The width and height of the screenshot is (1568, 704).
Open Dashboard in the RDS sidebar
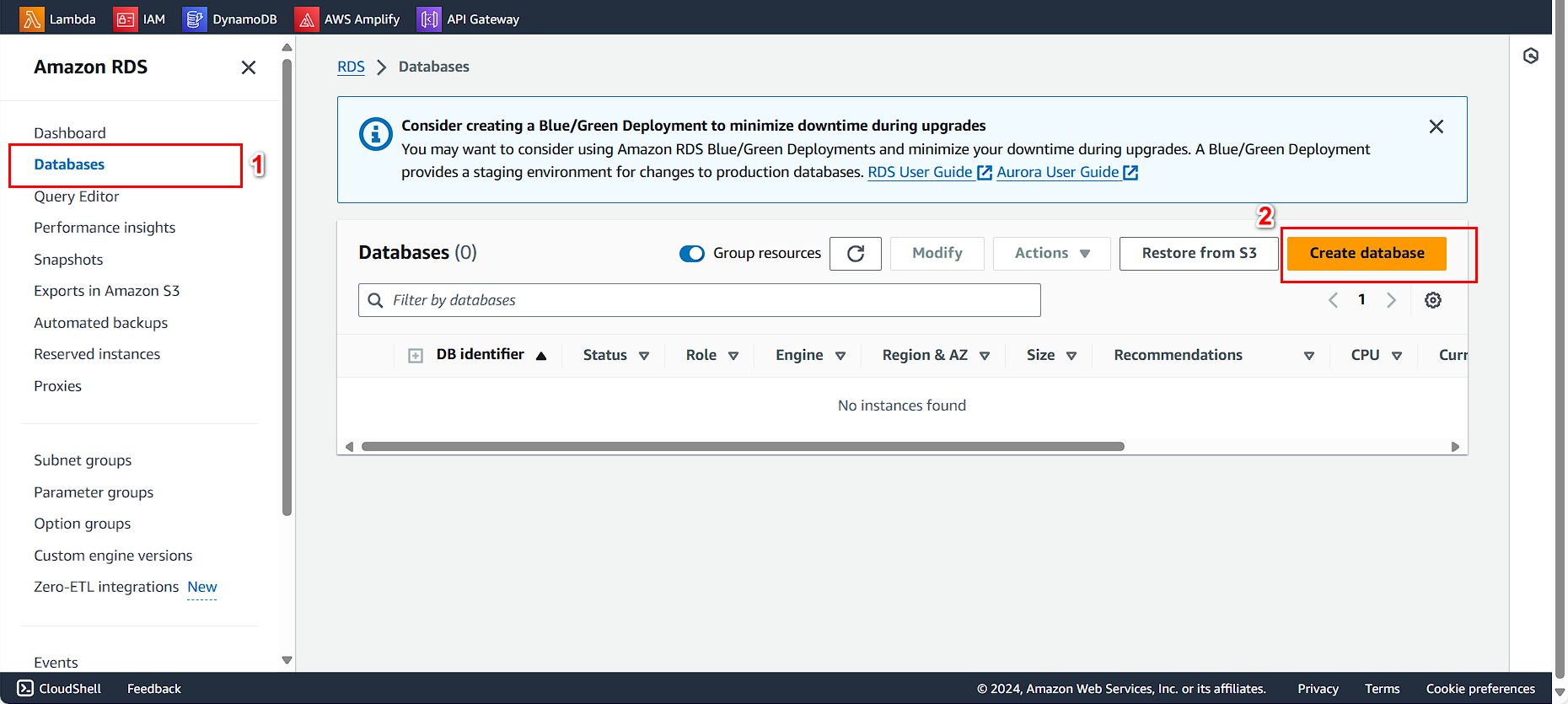(x=70, y=133)
